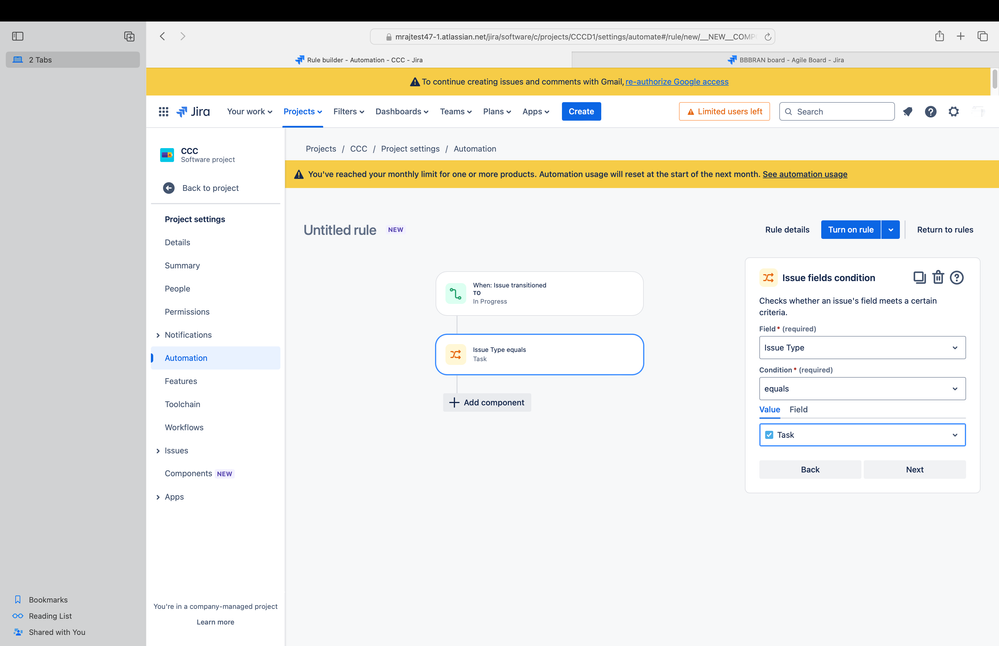The height and width of the screenshot is (646, 999).
Task: Open the Projects menu
Action: click(303, 111)
